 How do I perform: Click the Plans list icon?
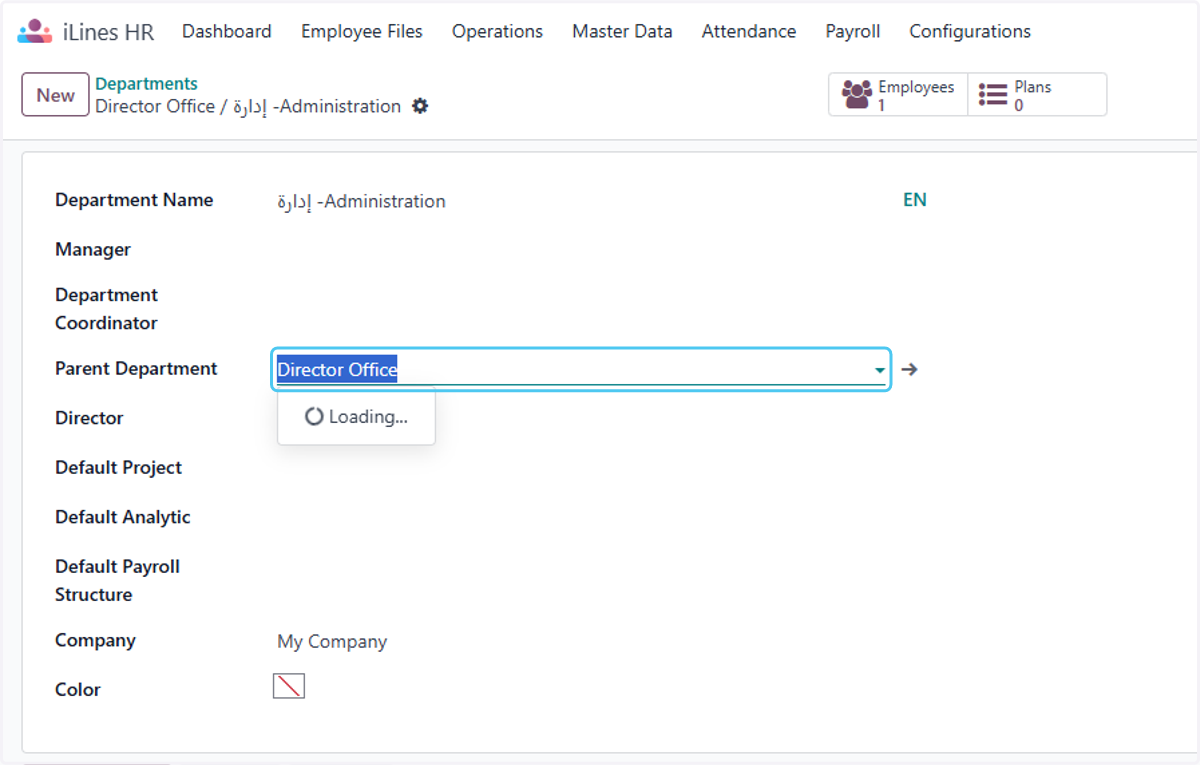(x=993, y=95)
